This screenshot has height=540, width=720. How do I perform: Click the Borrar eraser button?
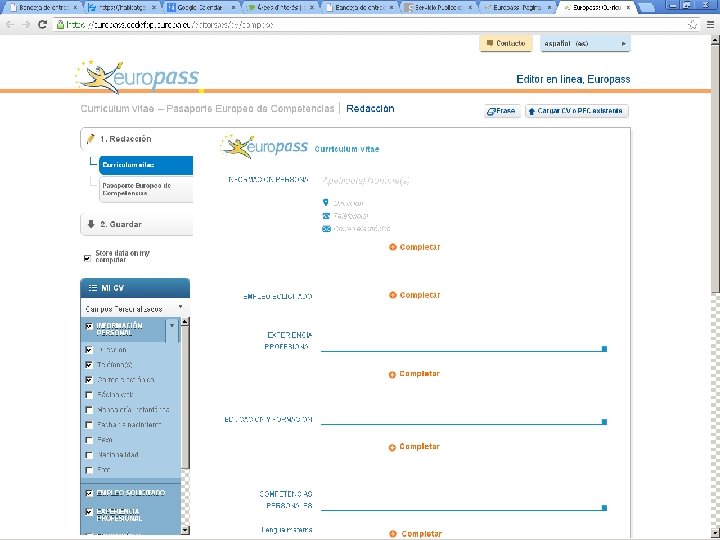502,111
